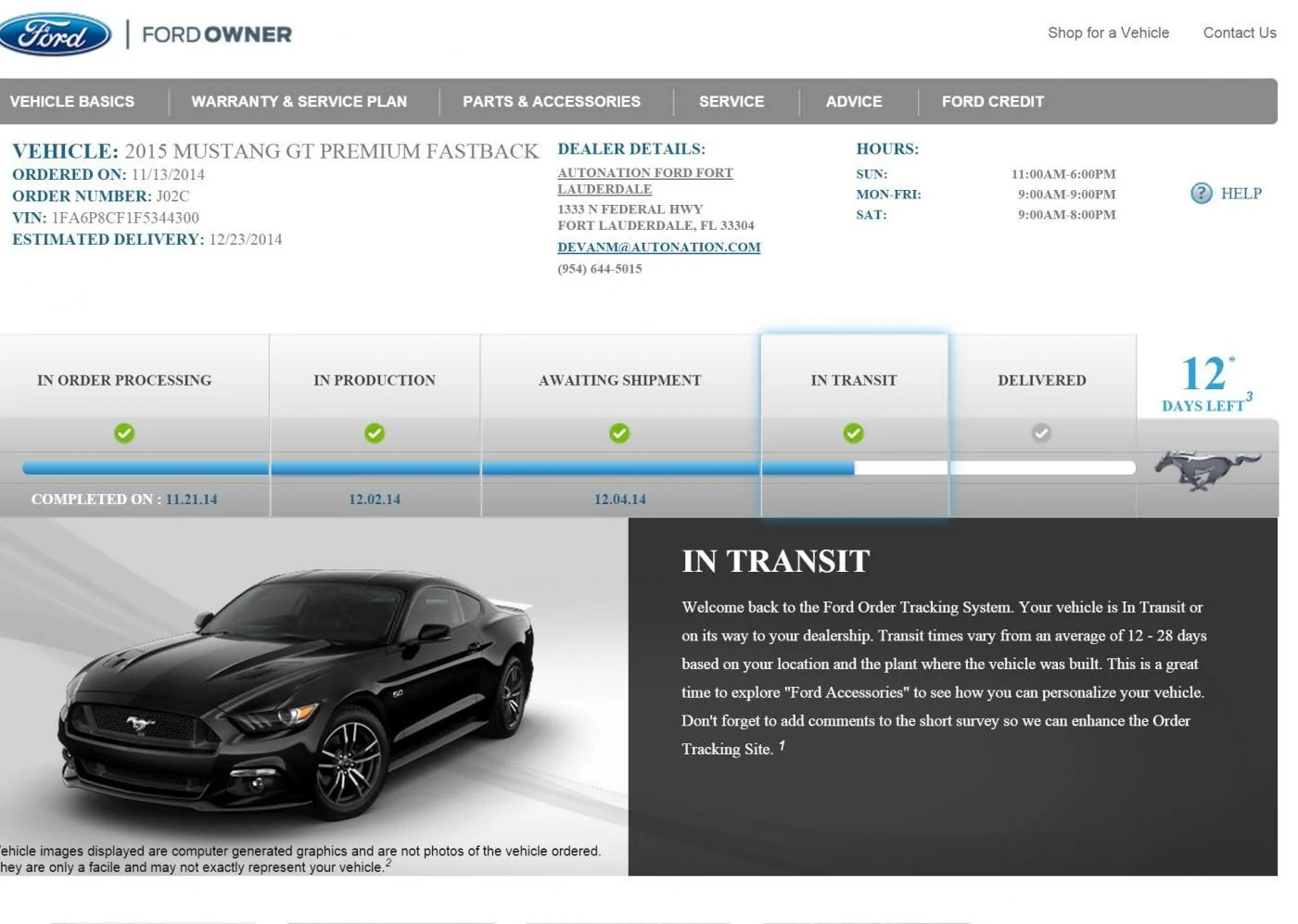Viewport: 1298px width, 924px height.
Task: Click the dealer phone number (954) 644-5015
Action: point(600,269)
